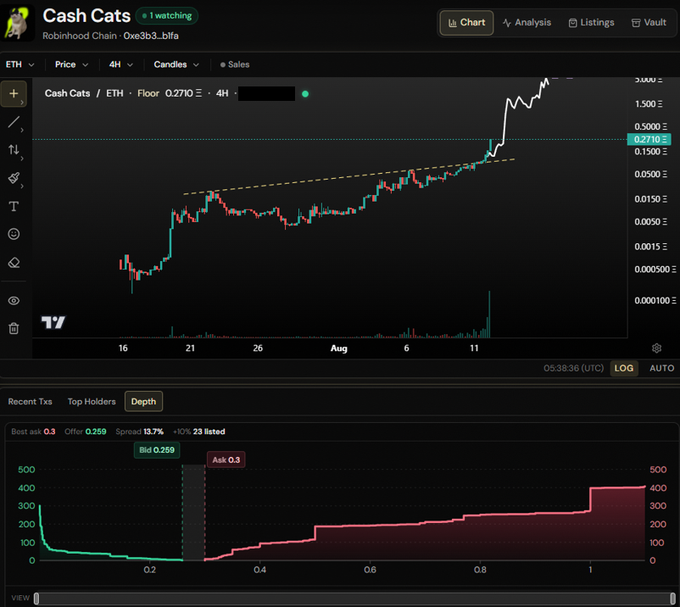Viewport: 680px width, 607px height.
Task: Click the depth VIEW slider left handle
Action: 36,598
